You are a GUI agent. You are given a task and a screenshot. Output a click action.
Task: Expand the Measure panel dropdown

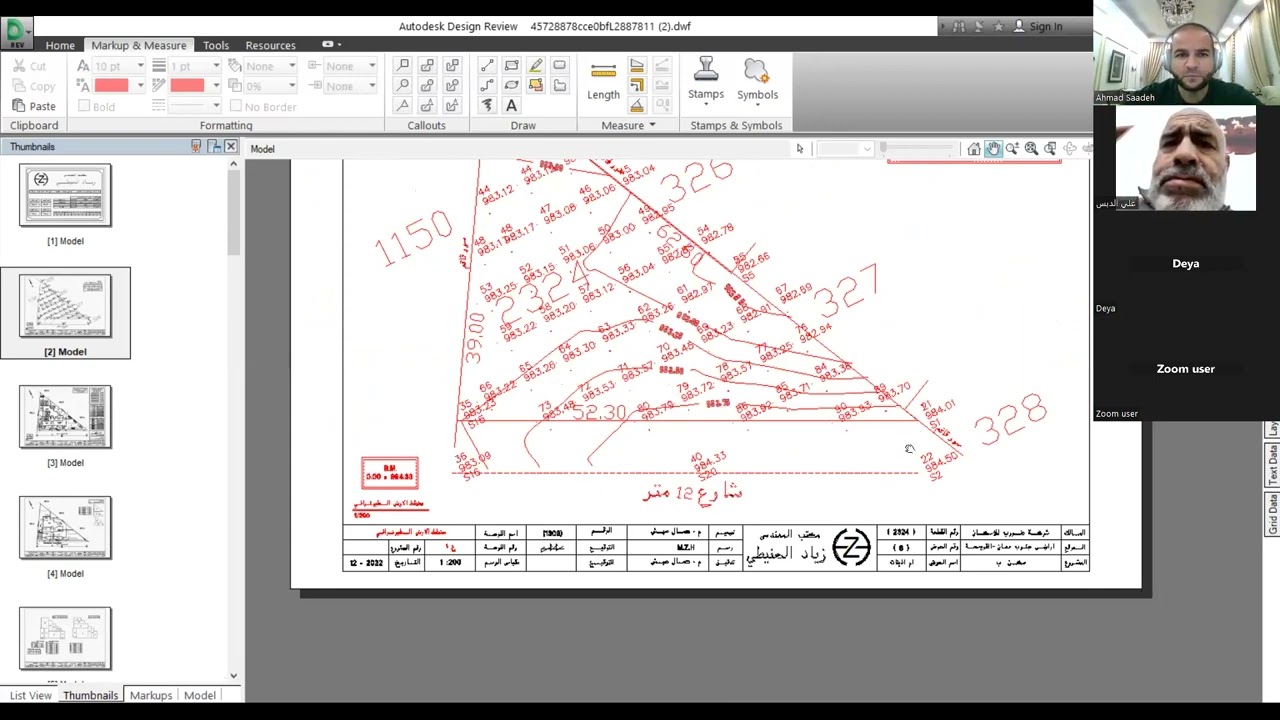628,125
